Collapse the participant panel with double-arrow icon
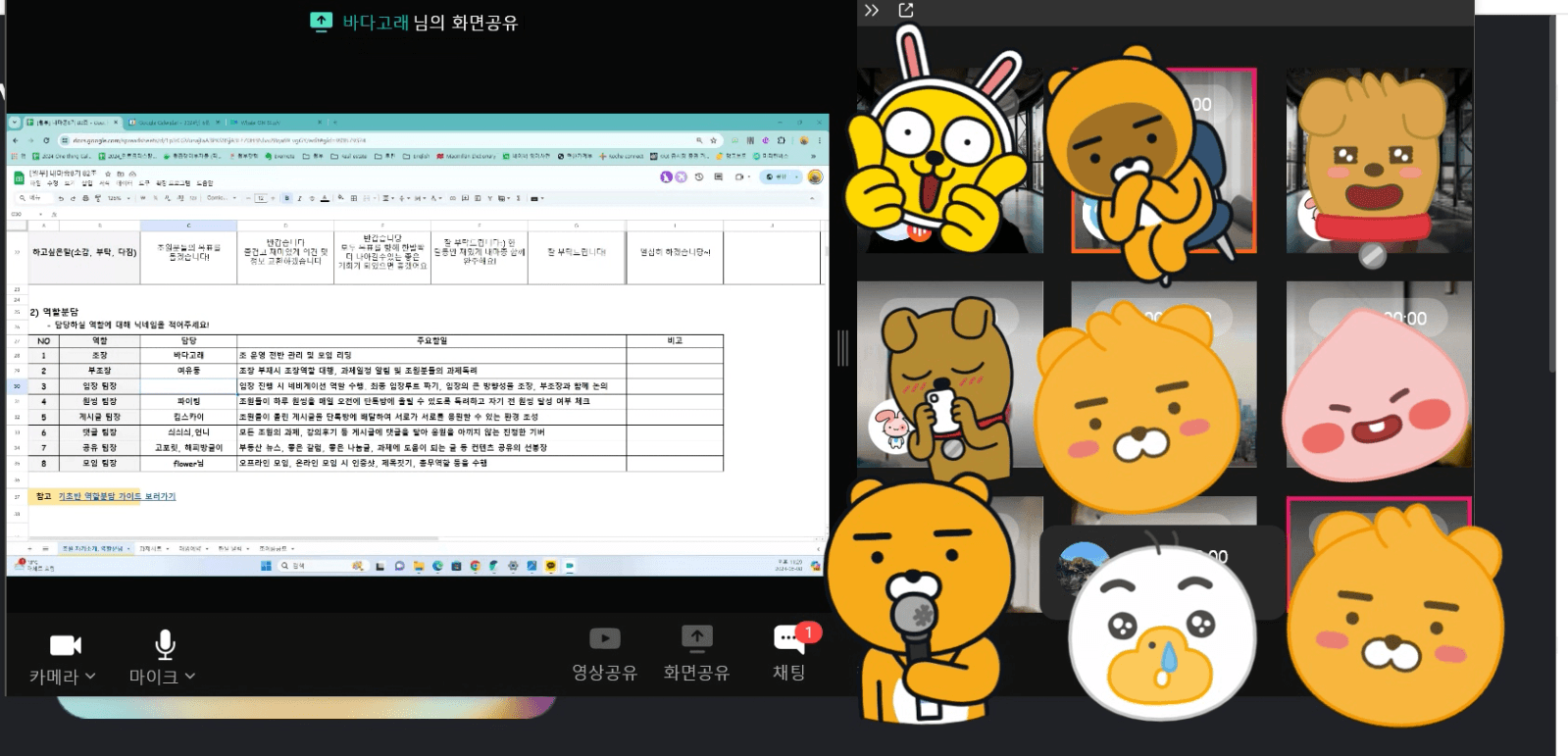1568x756 pixels. click(x=872, y=10)
